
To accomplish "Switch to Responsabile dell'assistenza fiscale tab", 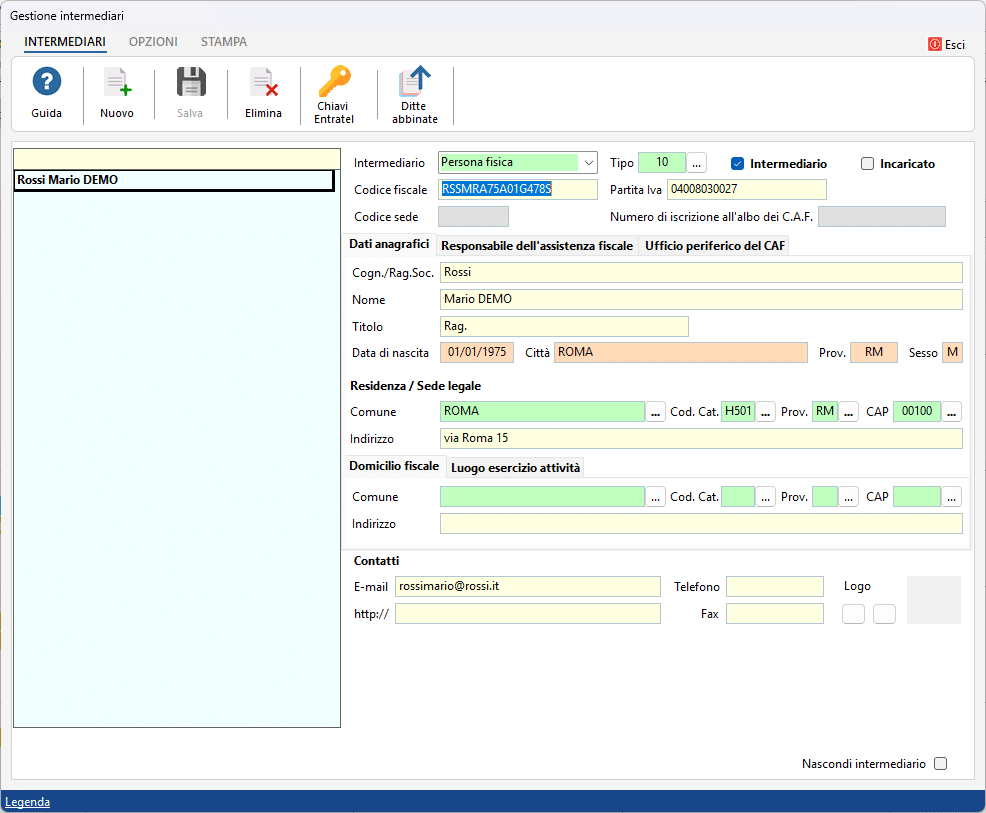I will pyautogui.click(x=536, y=246).
